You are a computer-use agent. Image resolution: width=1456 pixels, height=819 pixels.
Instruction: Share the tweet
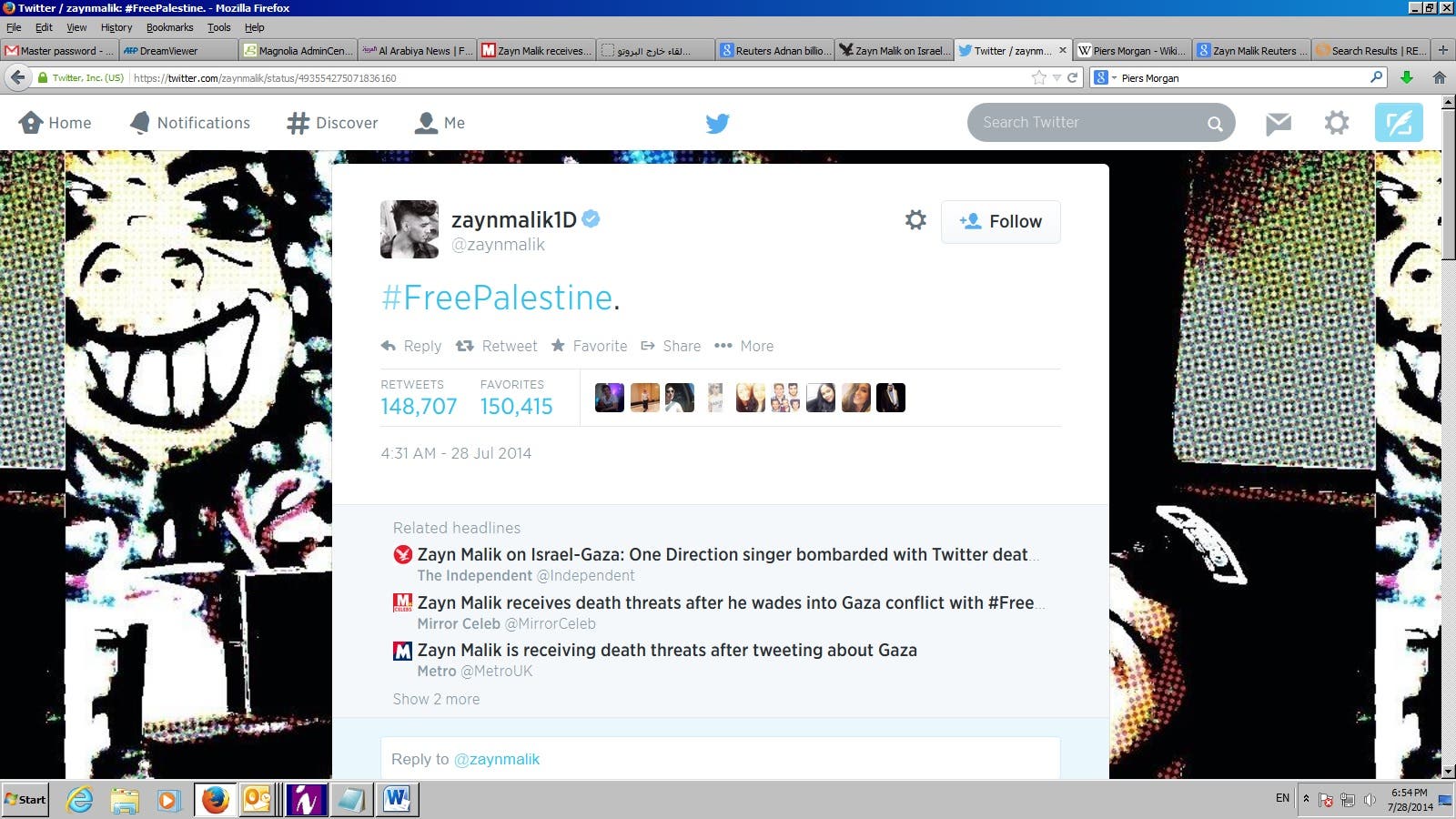click(x=671, y=346)
